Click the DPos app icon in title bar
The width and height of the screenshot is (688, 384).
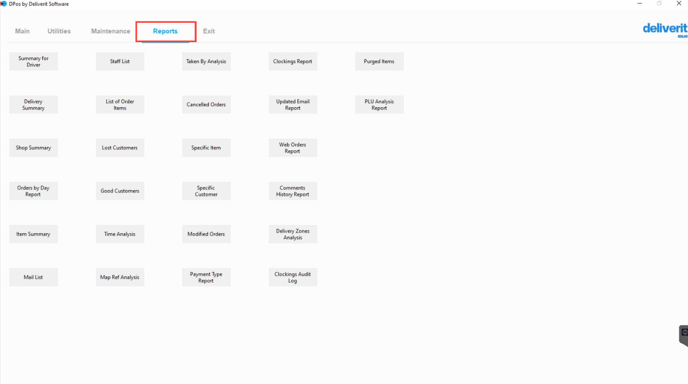click(4, 4)
